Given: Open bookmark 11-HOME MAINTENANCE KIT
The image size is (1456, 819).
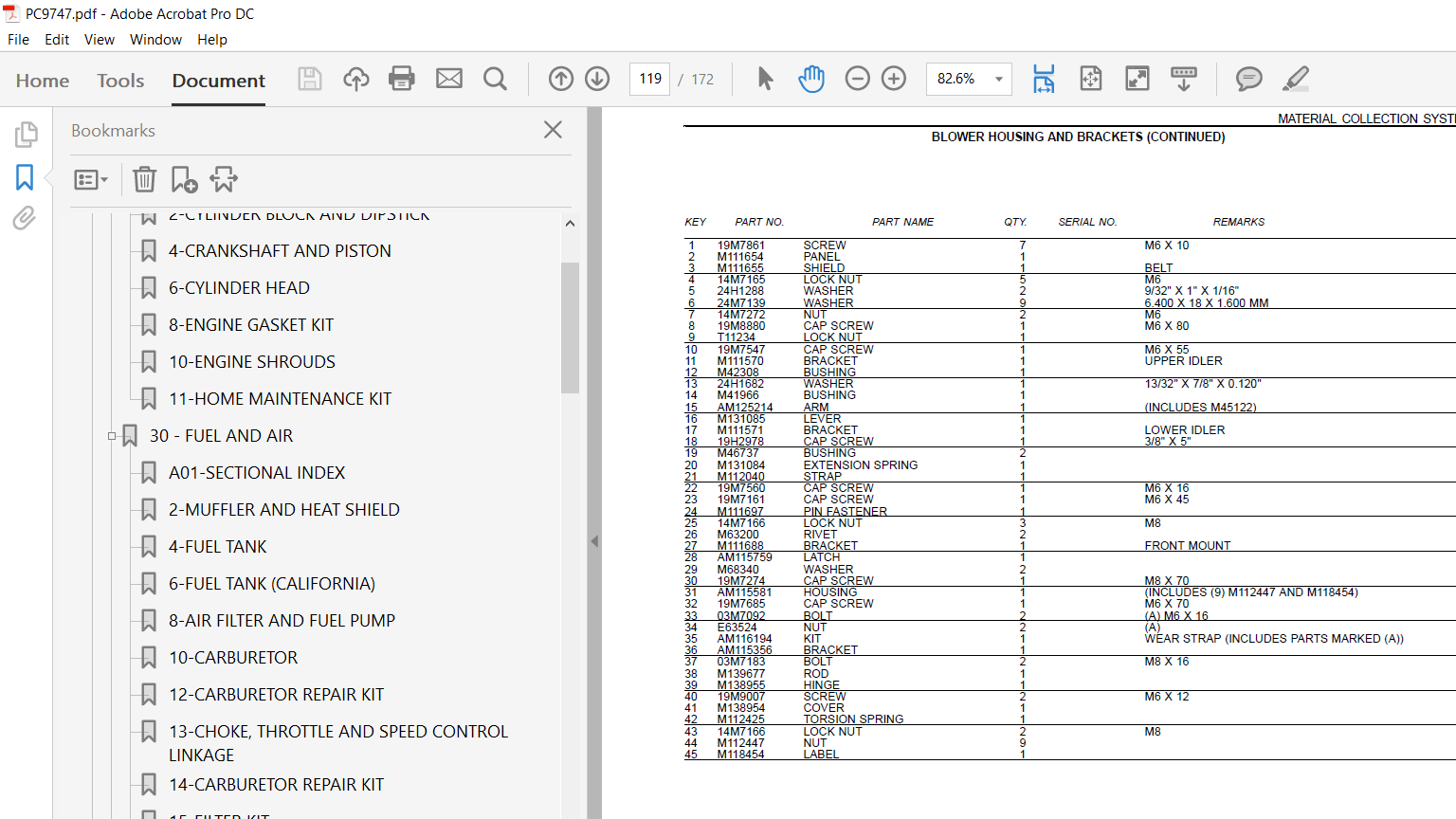Looking at the screenshot, I should [x=280, y=399].
